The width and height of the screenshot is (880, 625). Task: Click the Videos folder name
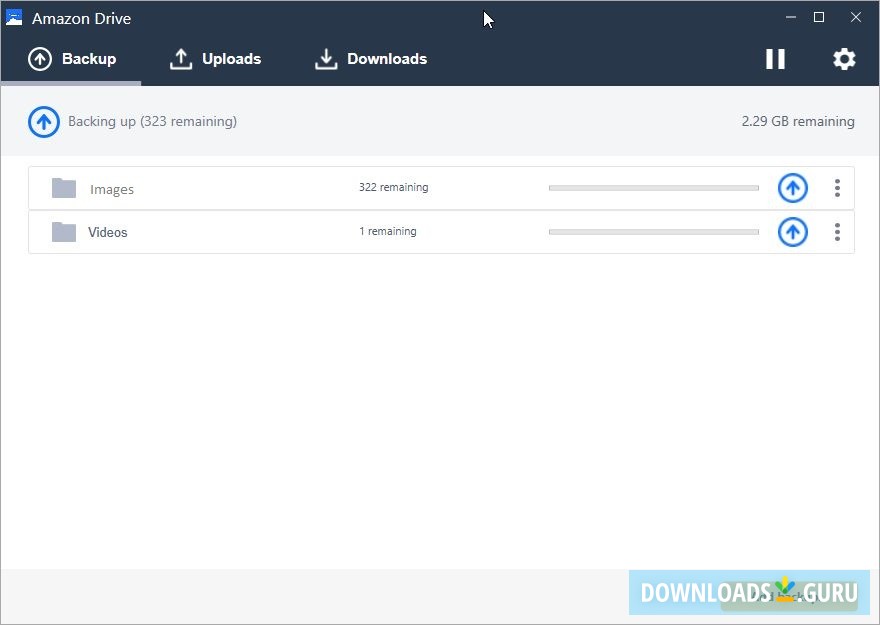(108, 232)
